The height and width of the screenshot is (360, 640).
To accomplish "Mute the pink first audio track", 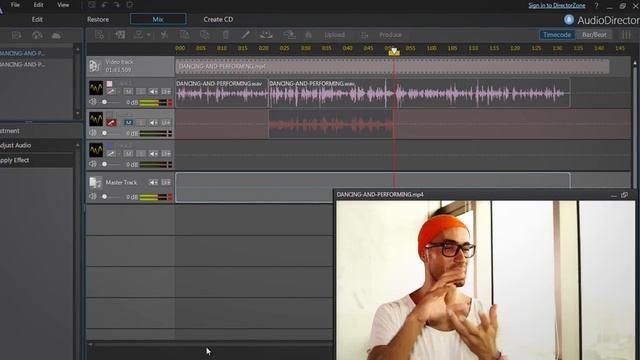I will (128, 91).
